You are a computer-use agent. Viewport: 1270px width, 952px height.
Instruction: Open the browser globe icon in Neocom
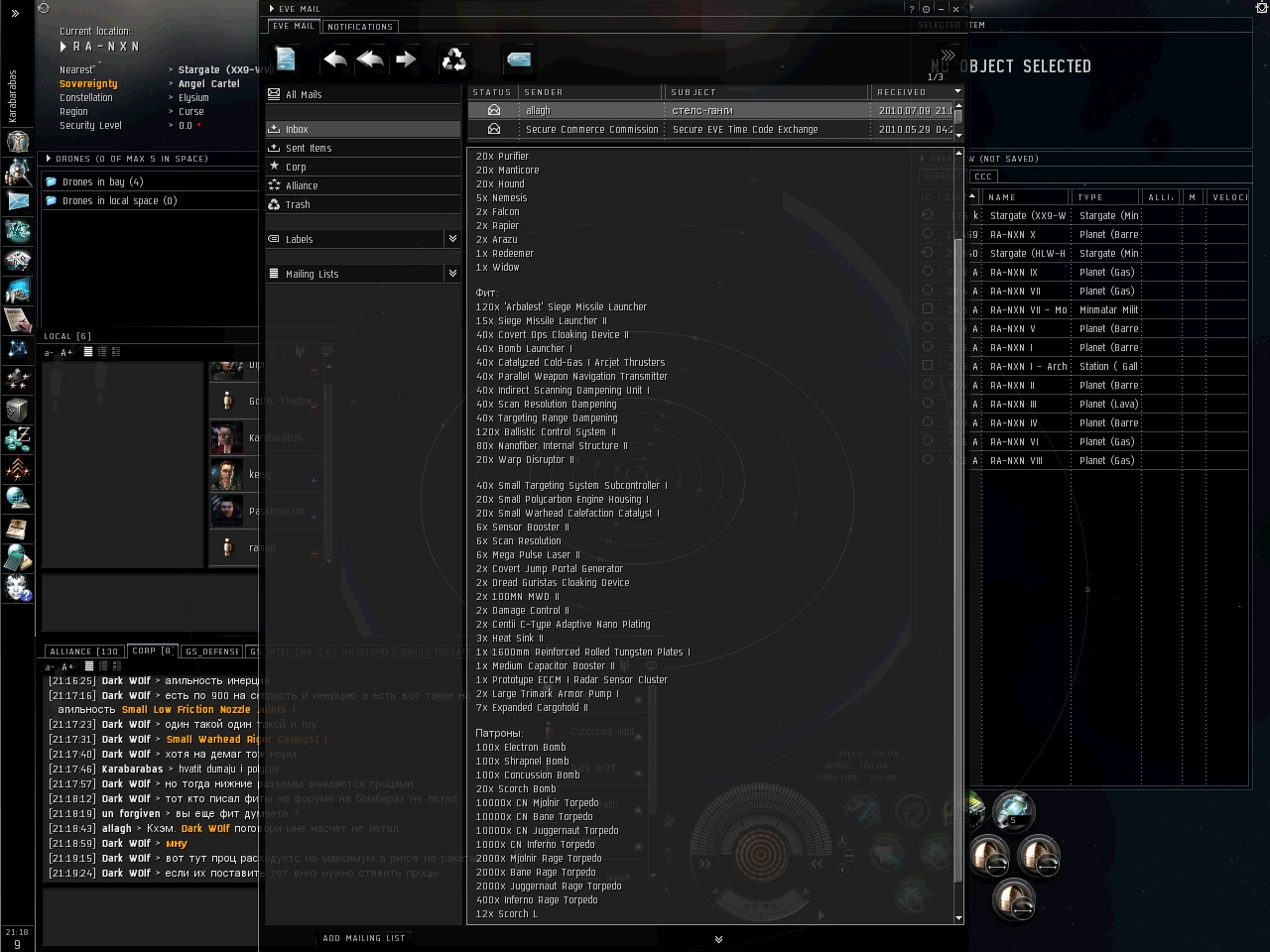(x=18, y=499)
